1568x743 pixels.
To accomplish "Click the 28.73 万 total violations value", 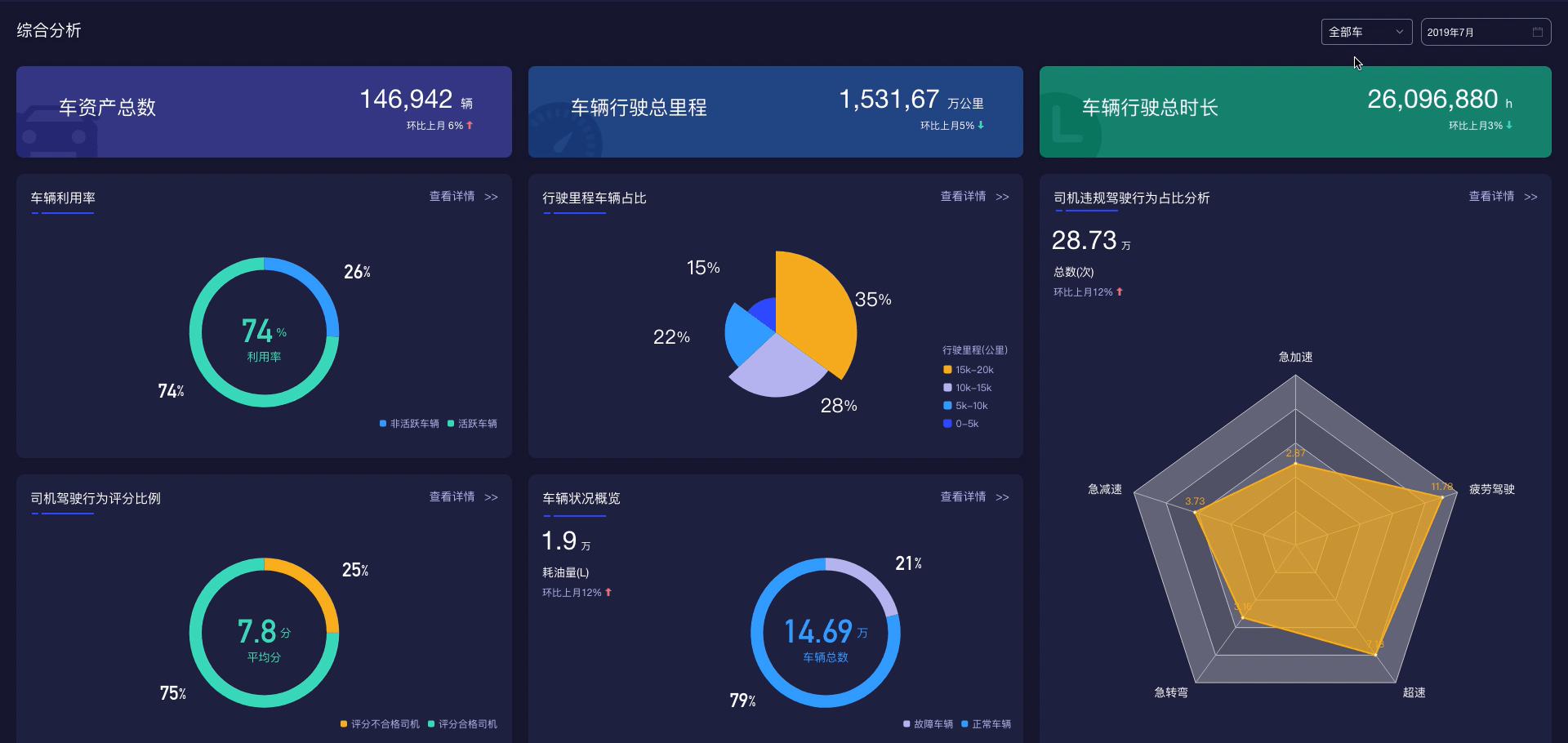I will pyautogui.click(x=1091, y=241).
